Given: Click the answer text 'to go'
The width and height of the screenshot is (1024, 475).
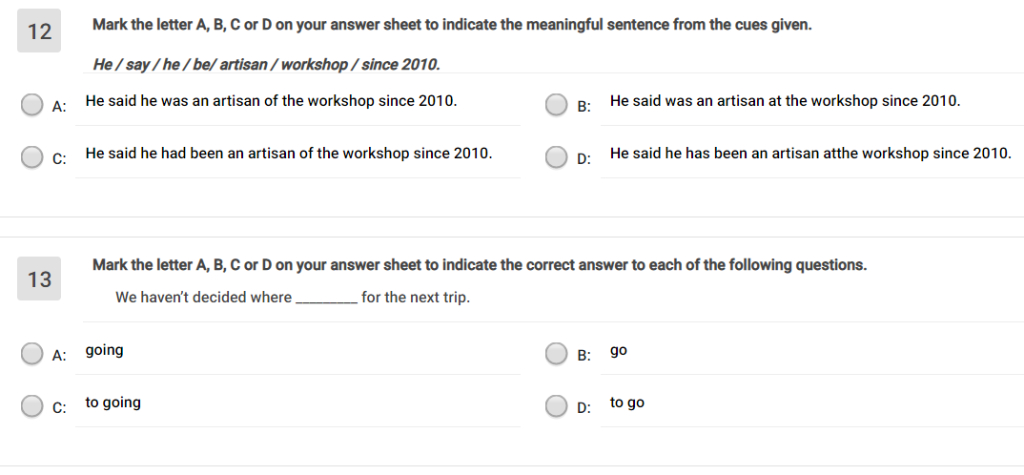Looking at the screenshot, I should pos(627,403).
